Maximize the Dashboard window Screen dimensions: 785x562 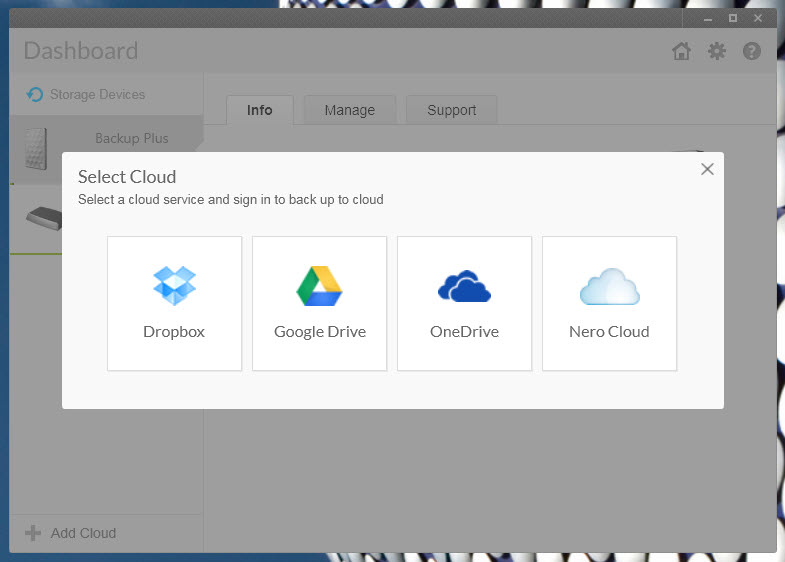pyautogui.click(x=732, y=19)
